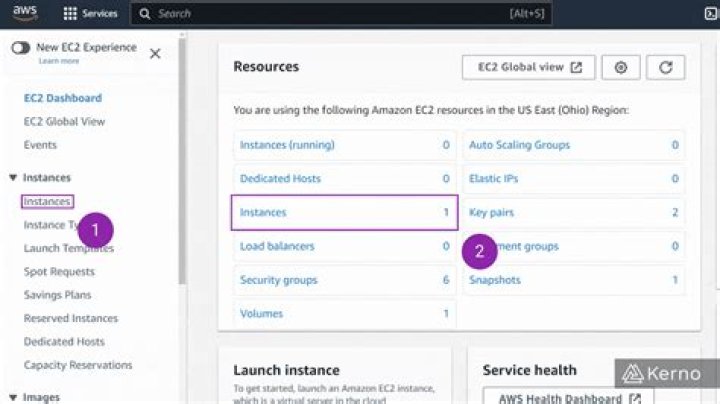Screen dimensions: 720x404
Task: Open the Key pairs resource link
Action: (491, 213)
